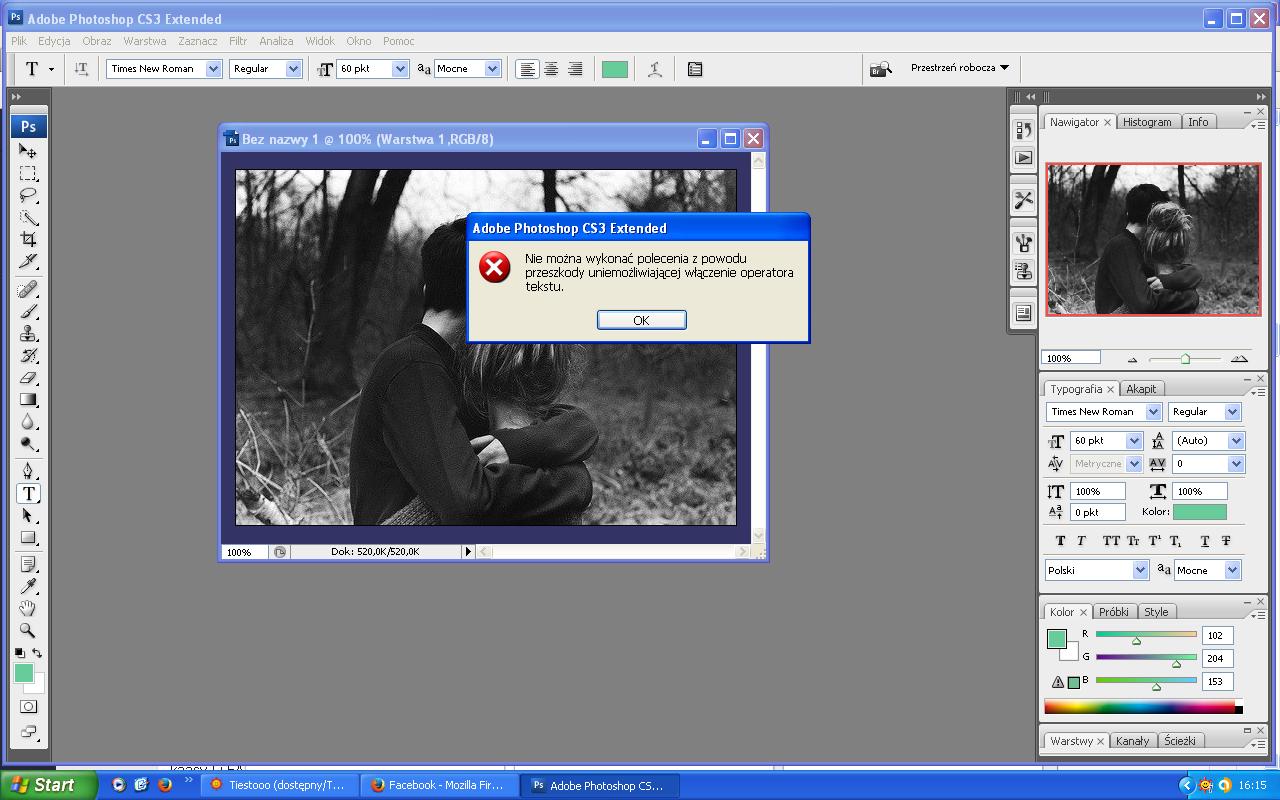
Task: Click the Navigator zoom slider
Action: (x=1185, y=358)
